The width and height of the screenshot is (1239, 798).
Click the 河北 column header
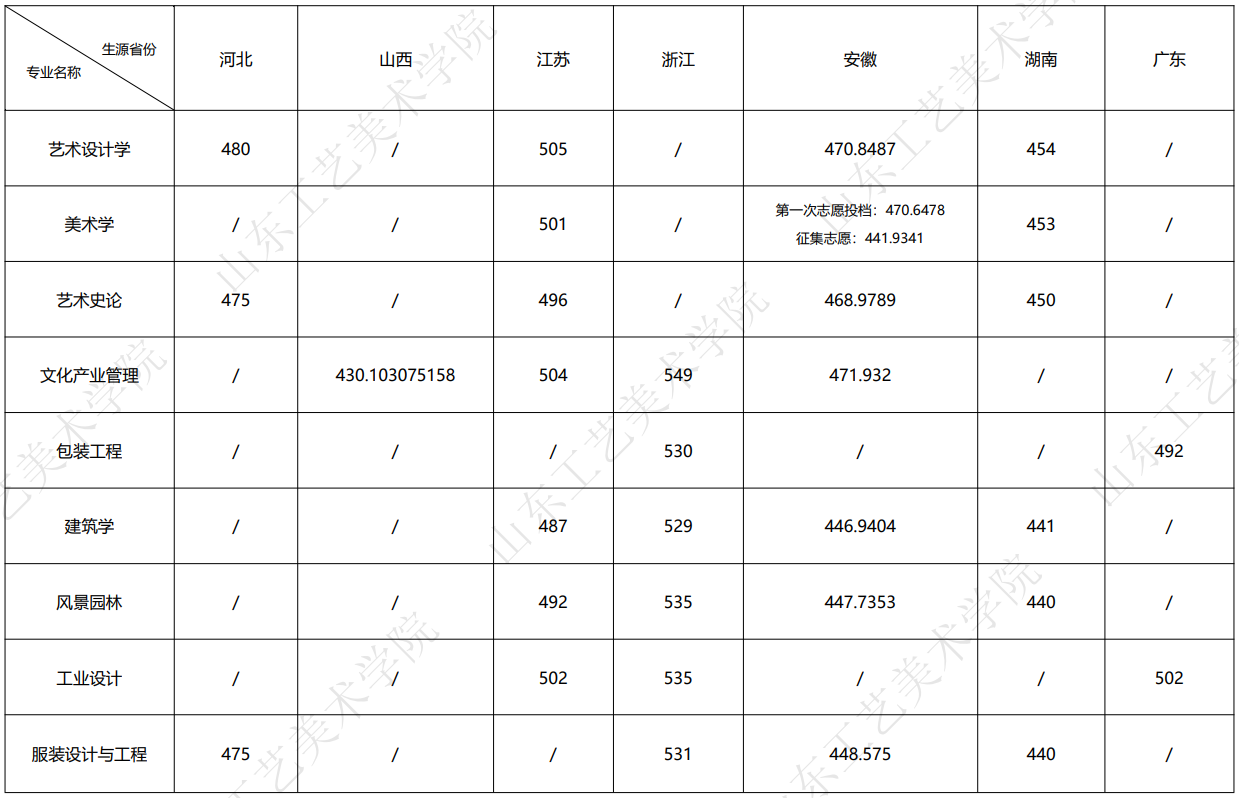point(236,60)
